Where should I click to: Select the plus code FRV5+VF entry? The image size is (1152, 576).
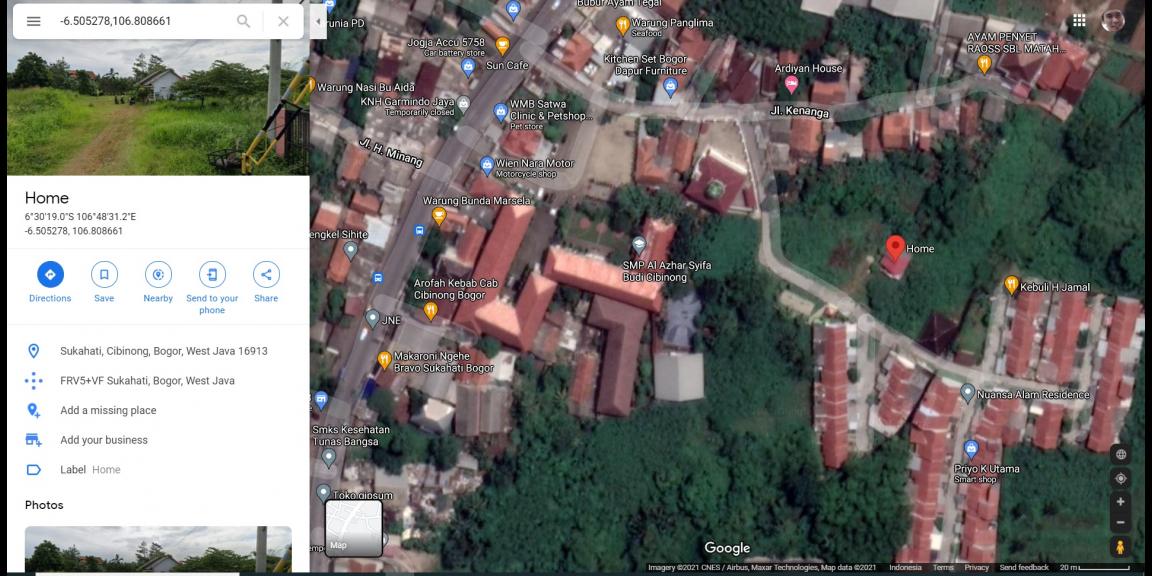click(x=146, y=380)
